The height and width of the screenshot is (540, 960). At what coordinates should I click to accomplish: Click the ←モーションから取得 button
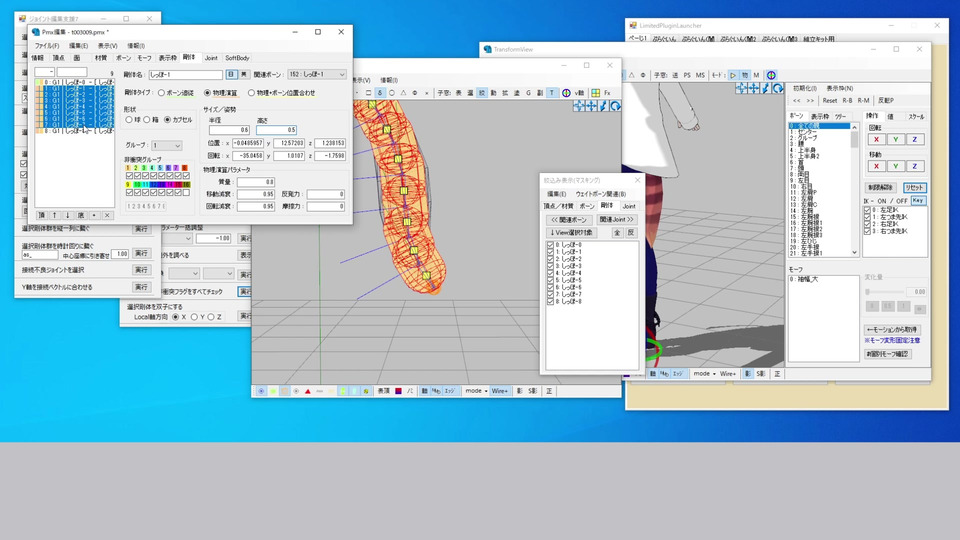click(892, 329)
